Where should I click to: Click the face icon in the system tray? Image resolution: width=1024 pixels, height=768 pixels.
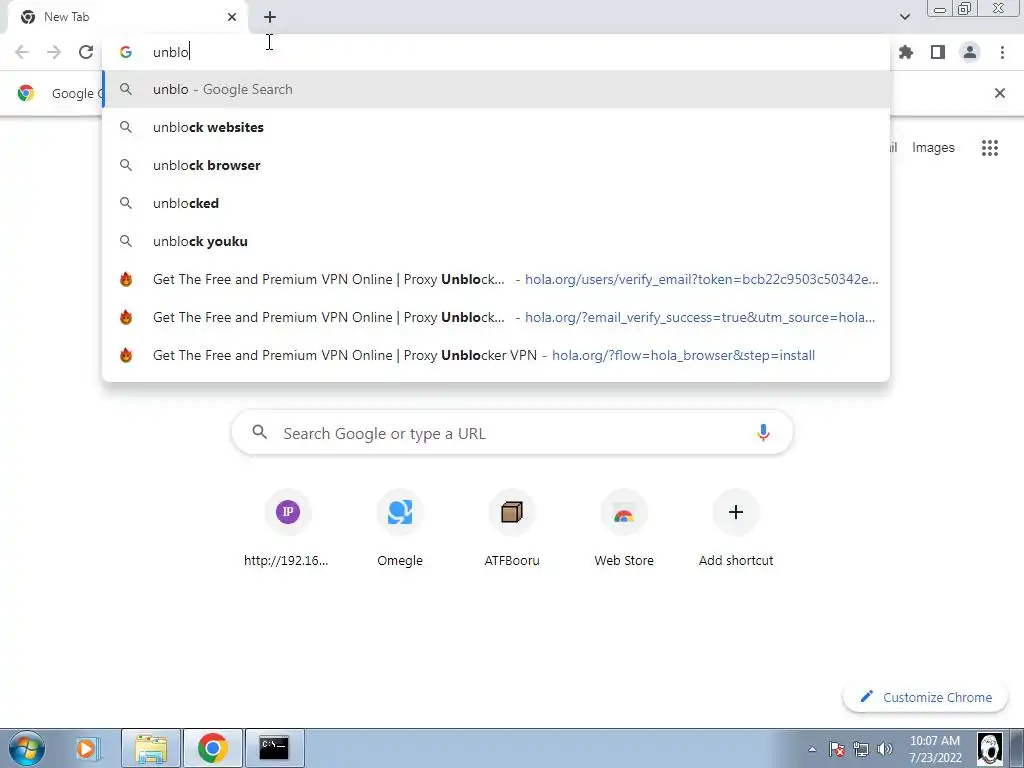(989, 748)
